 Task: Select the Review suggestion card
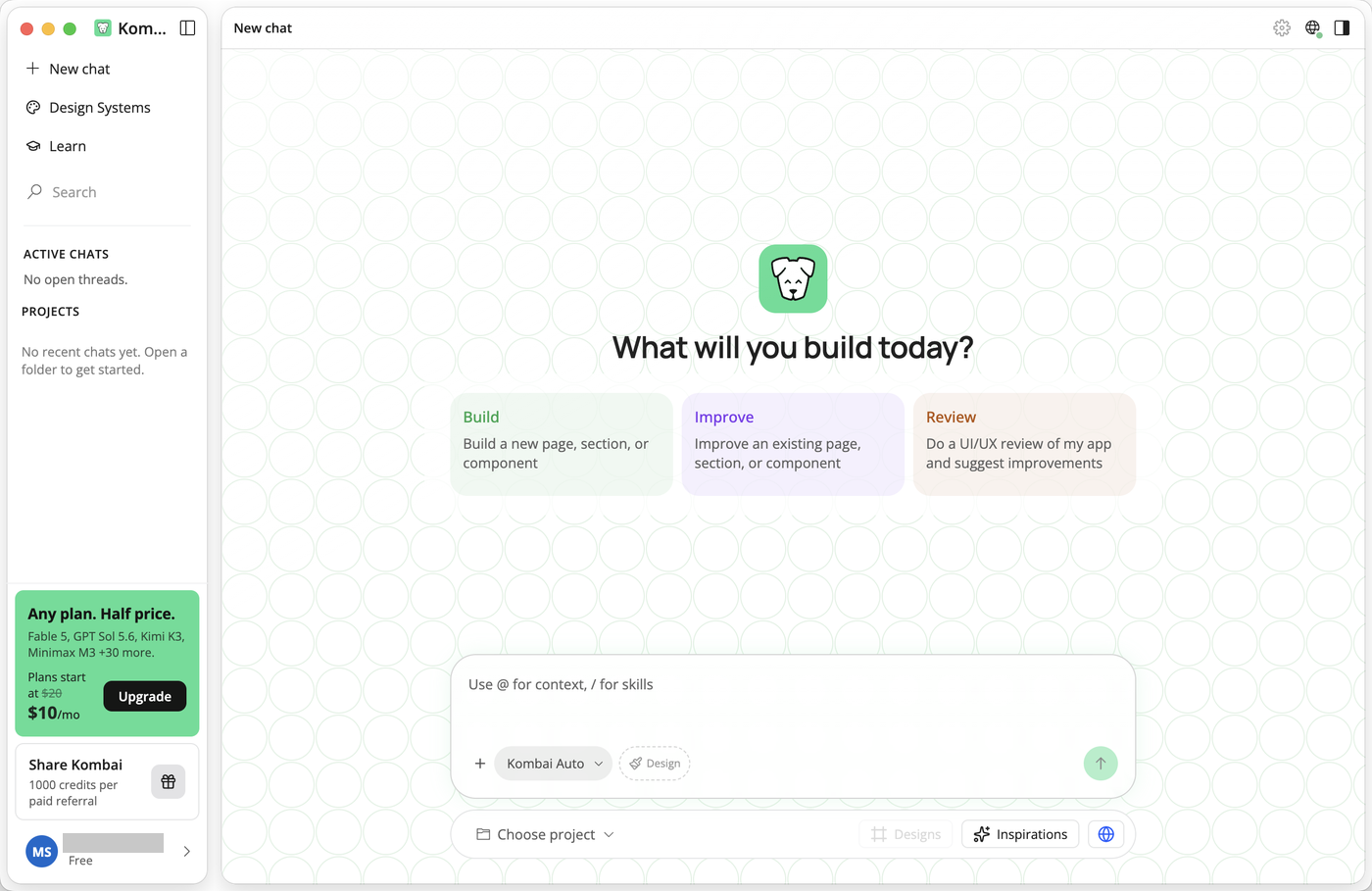click(1024, 444)
